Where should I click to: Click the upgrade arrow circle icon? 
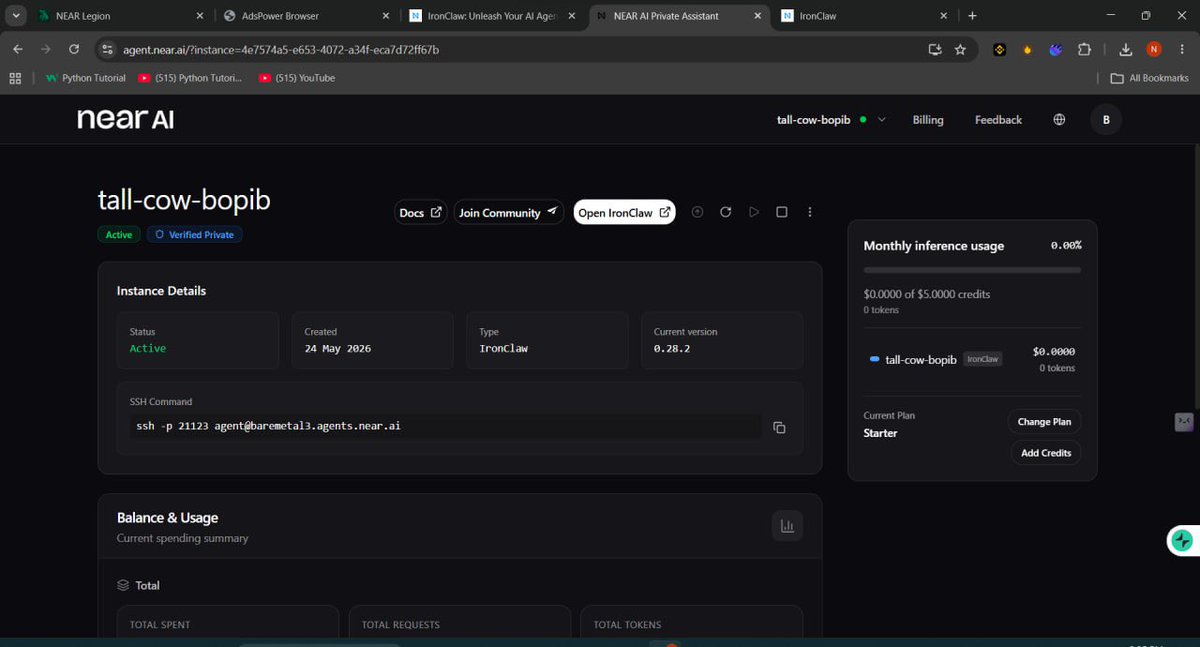pyautogui.click(x=698, y=212)
